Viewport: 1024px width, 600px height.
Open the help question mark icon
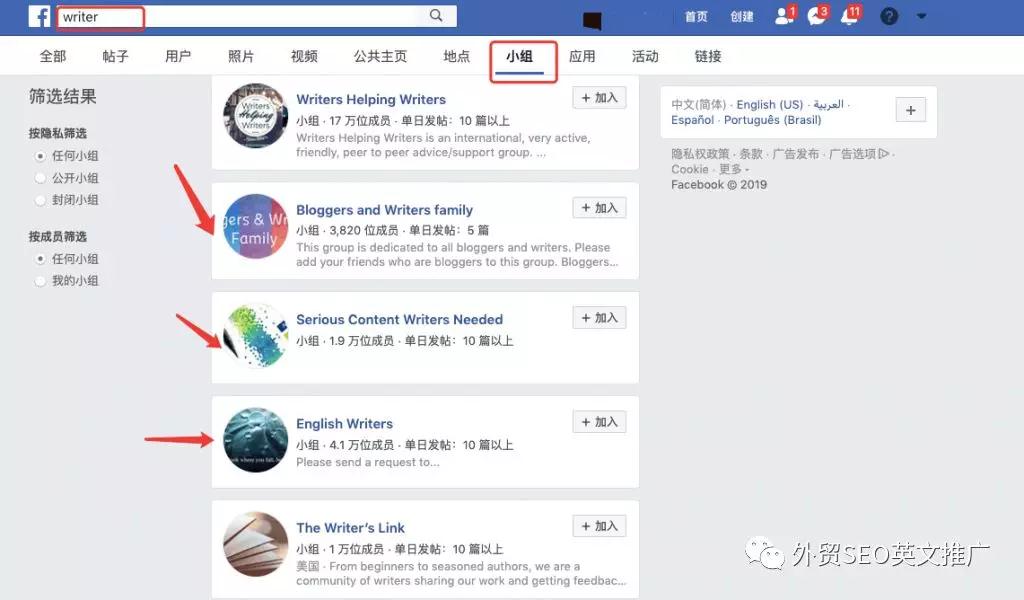889,16
